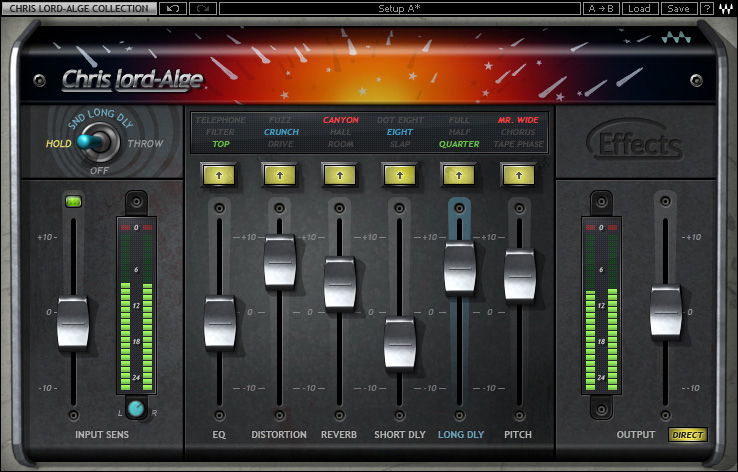Open the help question mark button
The height and width of the screenshot is (472, 738).
coord(706,8)
